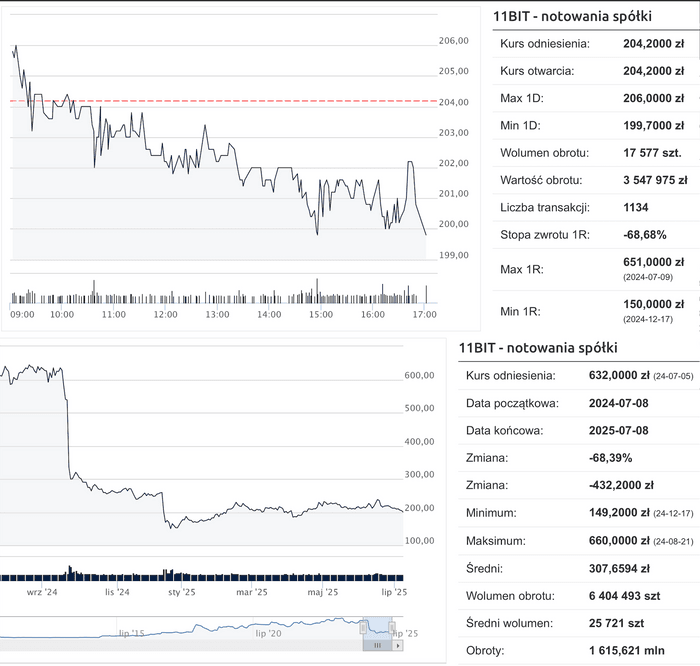700x666 pixels.
Task: Click the Min 1D value 199,7000 zł
Action: (654, 125)
